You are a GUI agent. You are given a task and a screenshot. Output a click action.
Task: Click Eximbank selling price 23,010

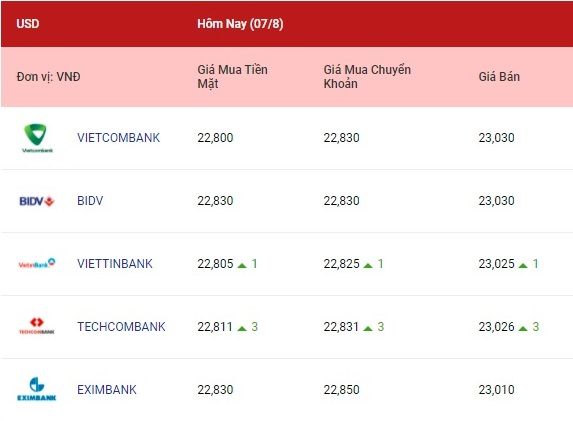click(496, 390)
